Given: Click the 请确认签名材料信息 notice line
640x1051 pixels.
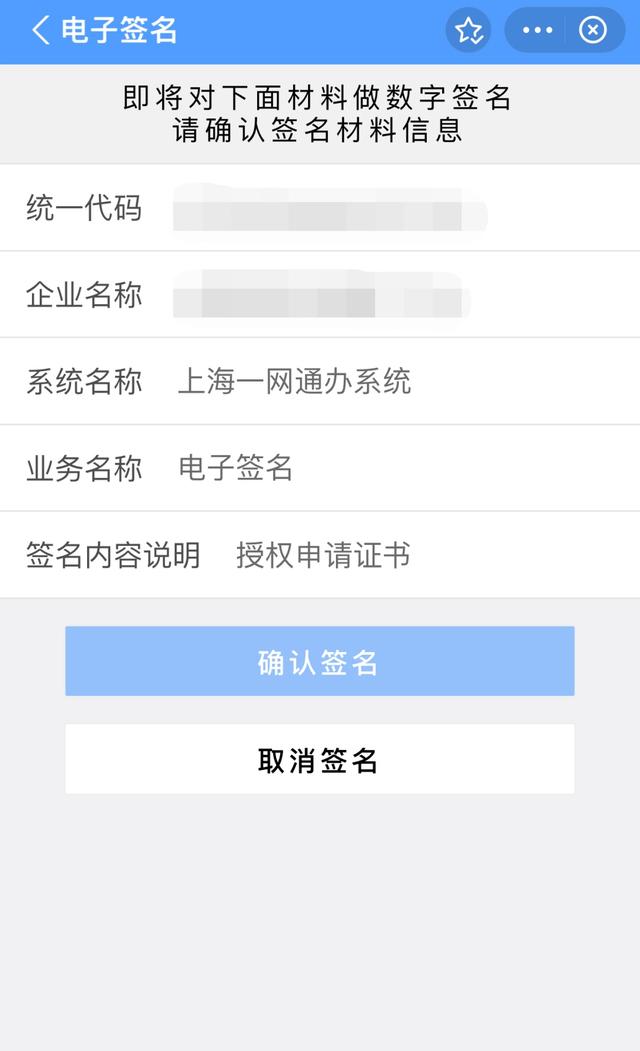Looking at the screenshot, I should click(x=318, y=131).
